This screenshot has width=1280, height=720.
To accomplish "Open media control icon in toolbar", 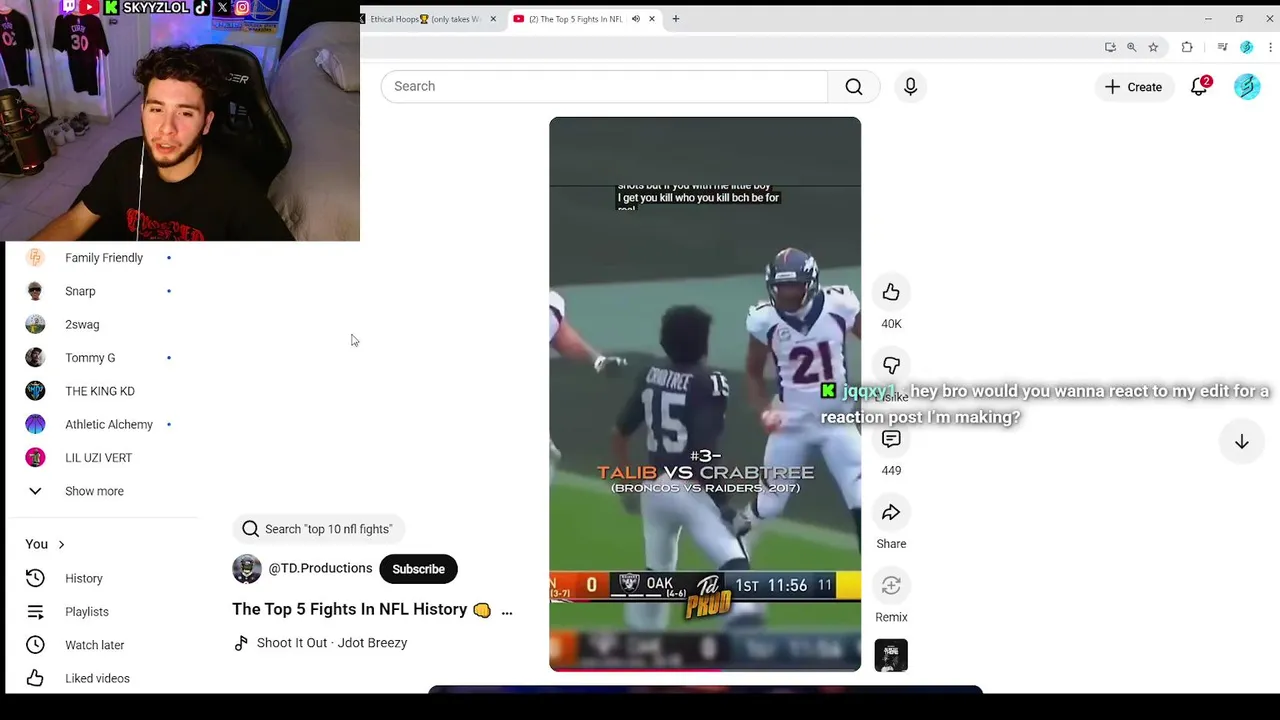I will click(x=1222, y=47).
